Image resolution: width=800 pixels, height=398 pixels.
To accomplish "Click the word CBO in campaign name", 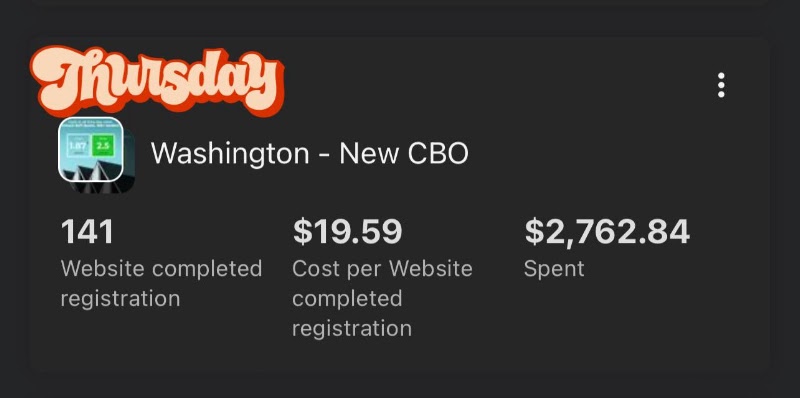I will [437, 153].
